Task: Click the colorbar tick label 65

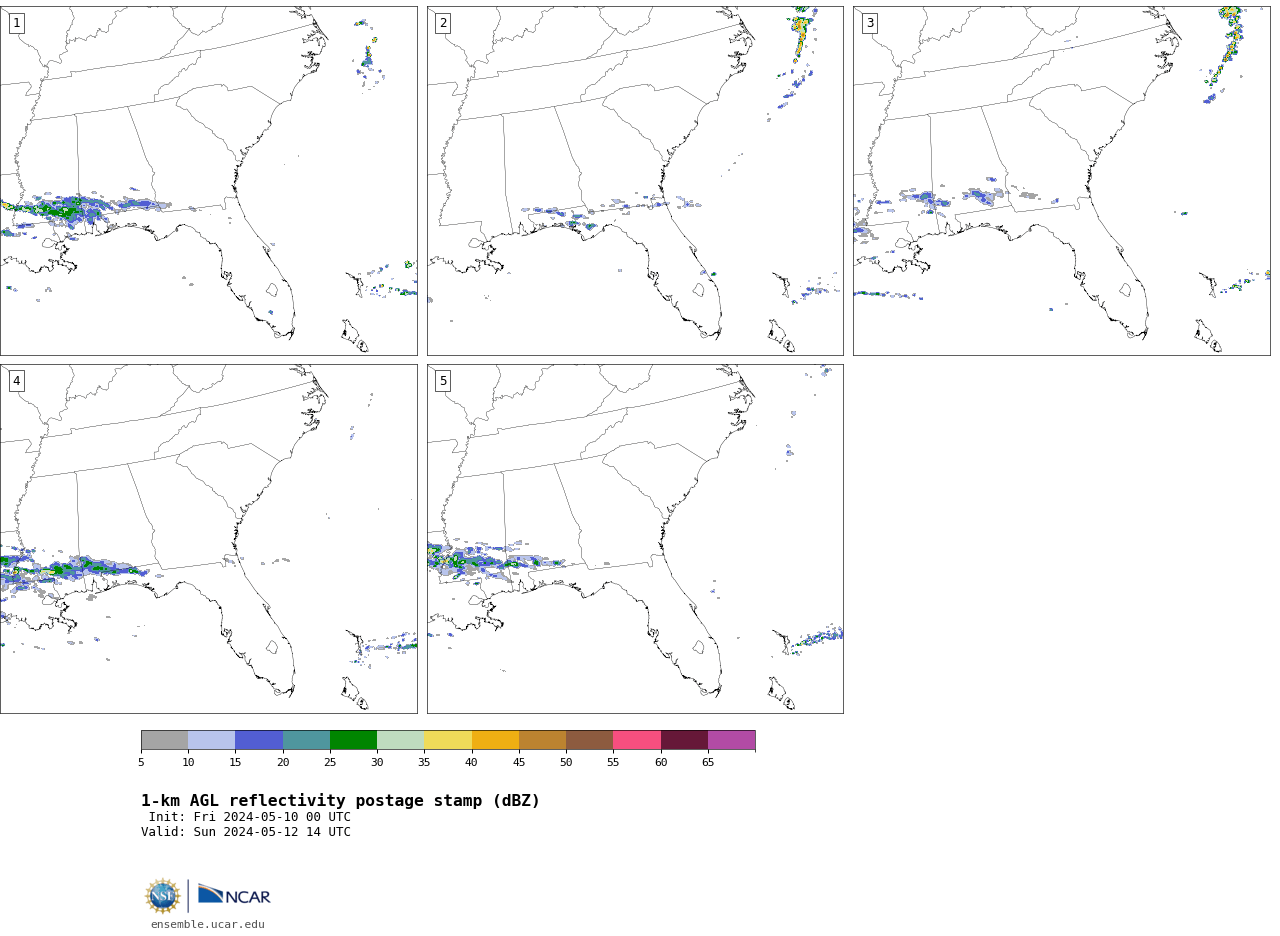Action: 708,763
